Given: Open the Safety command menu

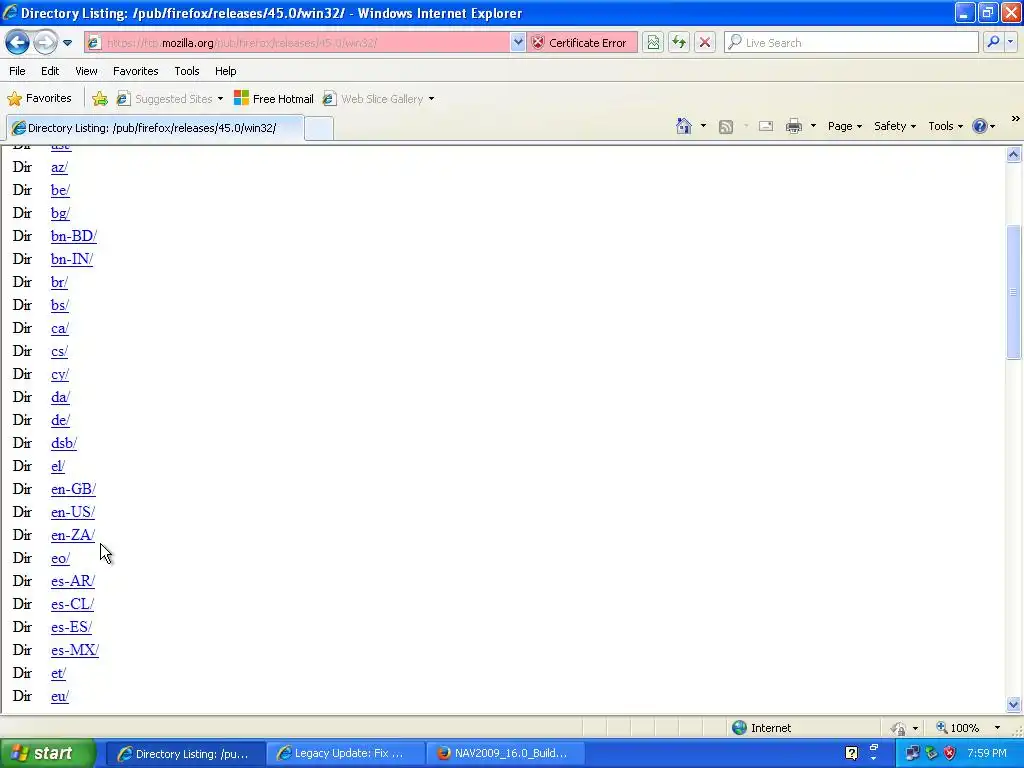Looking at the screenshot, I should (895, 126).
